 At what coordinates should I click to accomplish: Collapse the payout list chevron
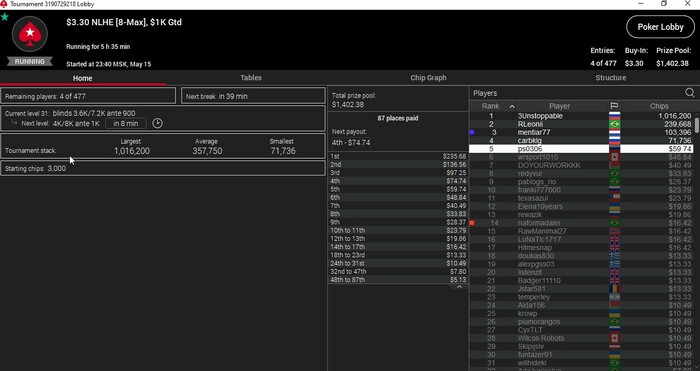click(x=459, y=287)
